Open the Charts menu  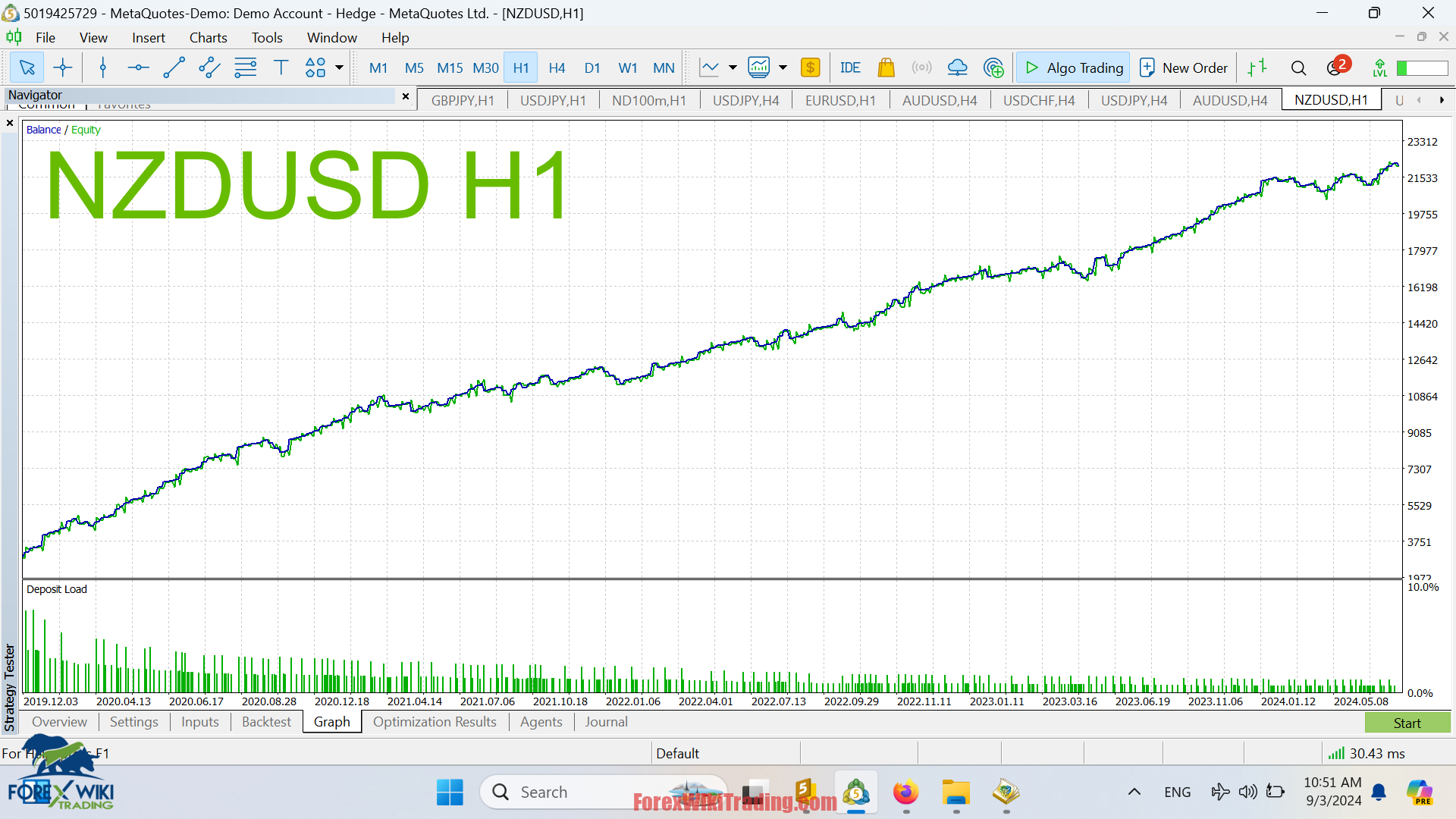[208, 37]
